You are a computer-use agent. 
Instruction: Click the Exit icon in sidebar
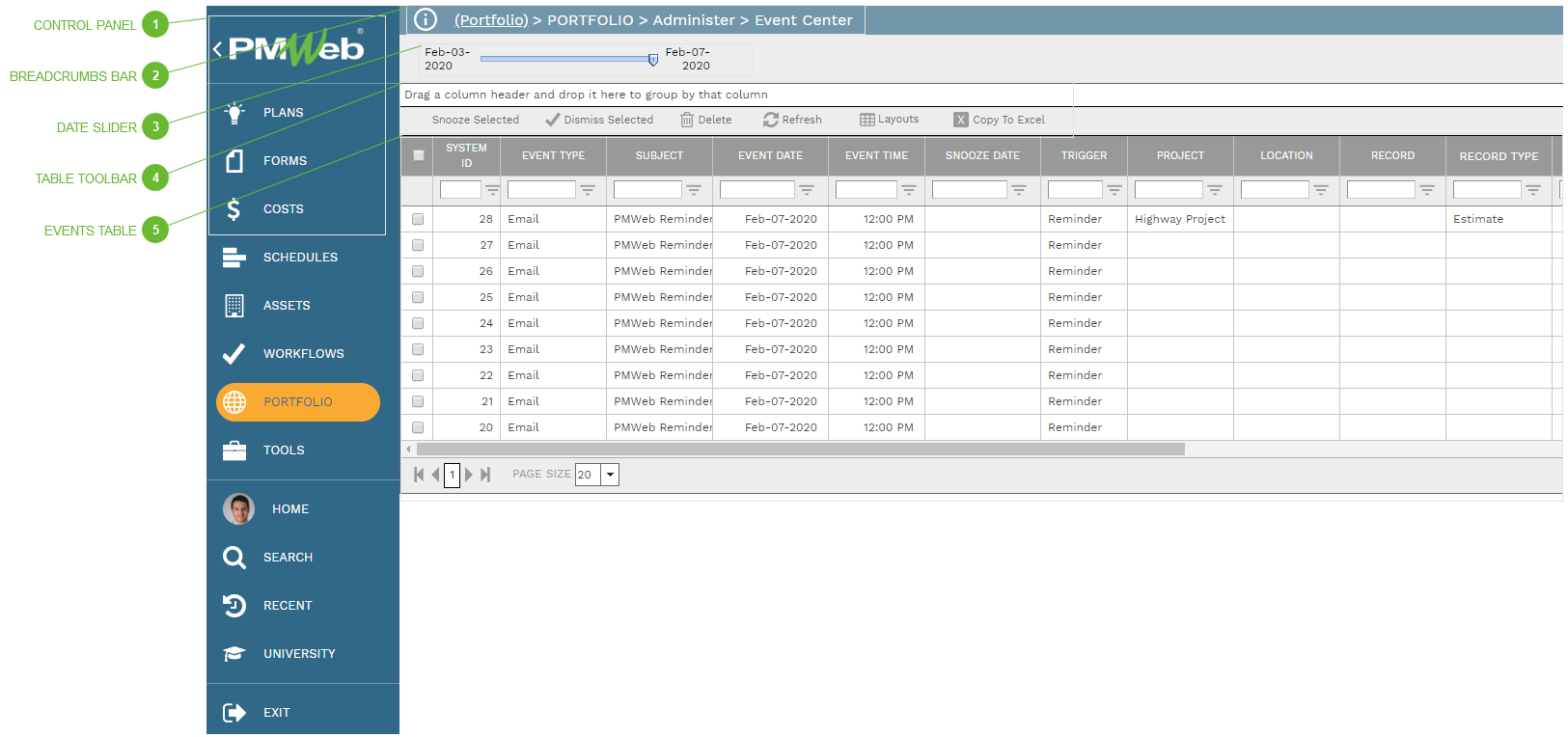pyautogui.click(x=234, y=713)
